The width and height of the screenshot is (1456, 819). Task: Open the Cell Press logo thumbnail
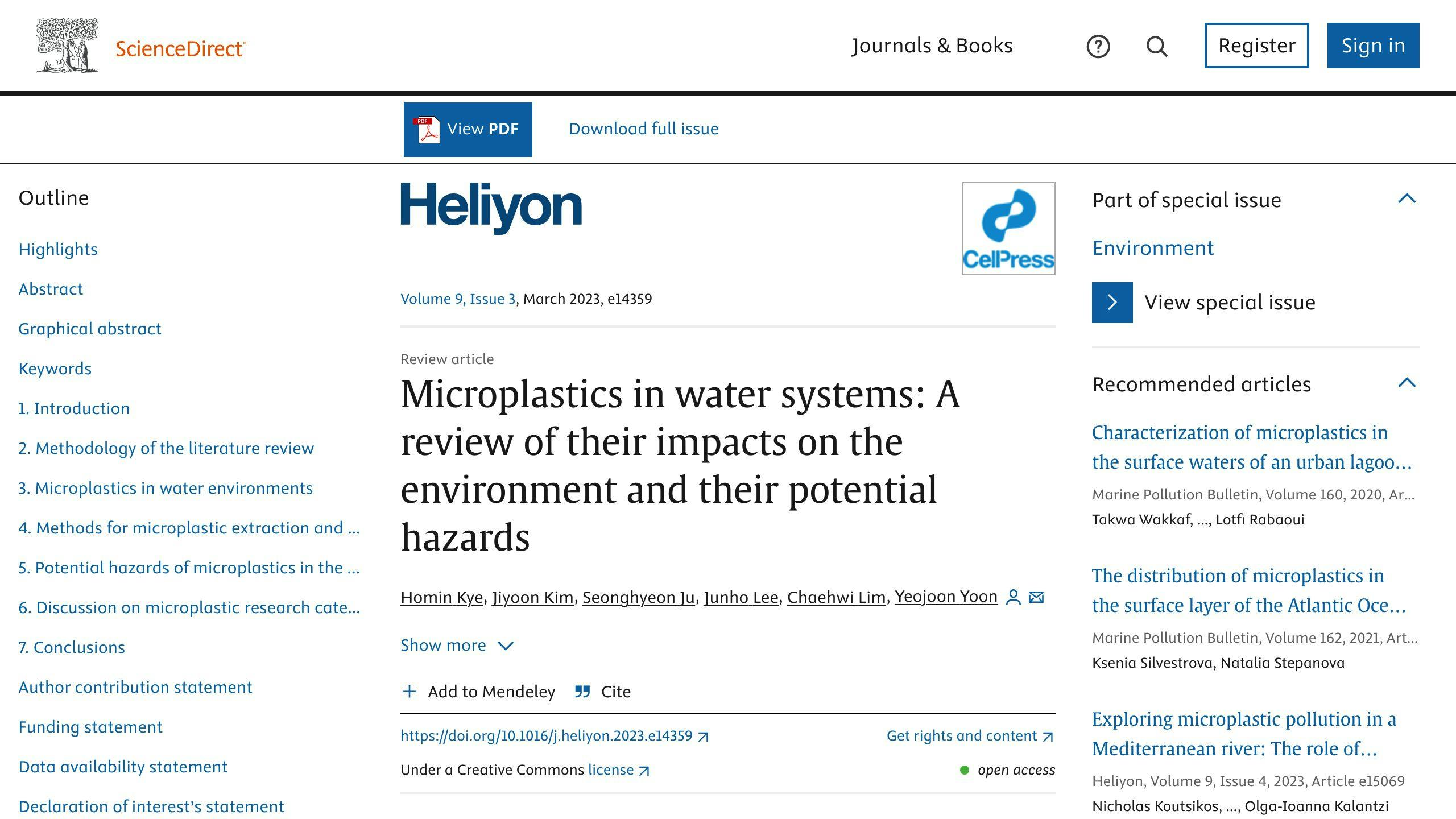point(1008,229)
